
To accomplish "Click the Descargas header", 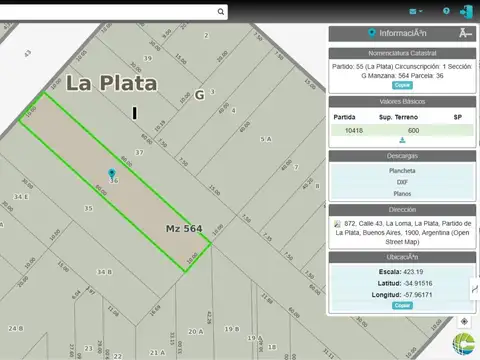I will pyautogui.click(x=402, y=156).
